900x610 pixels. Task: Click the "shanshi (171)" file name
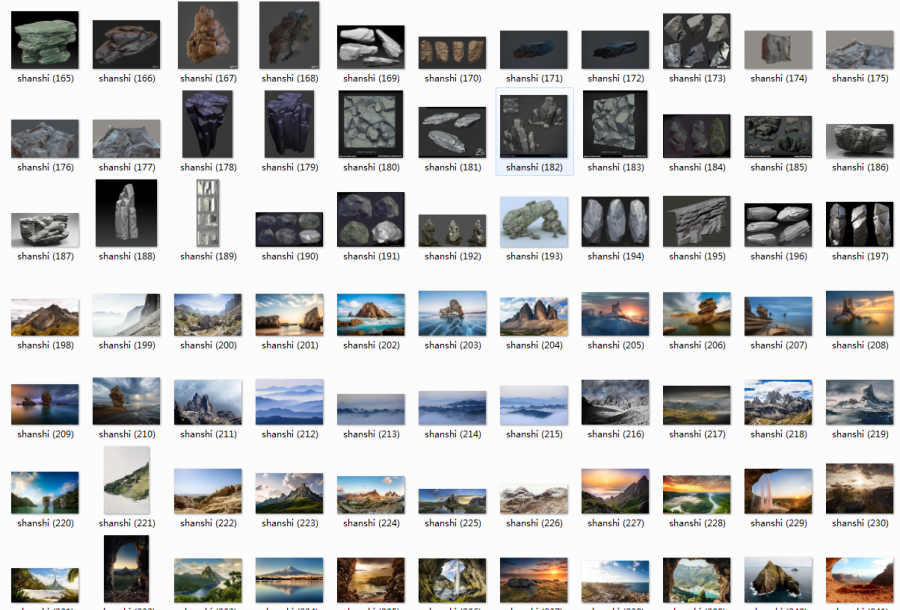click(534, 78)
